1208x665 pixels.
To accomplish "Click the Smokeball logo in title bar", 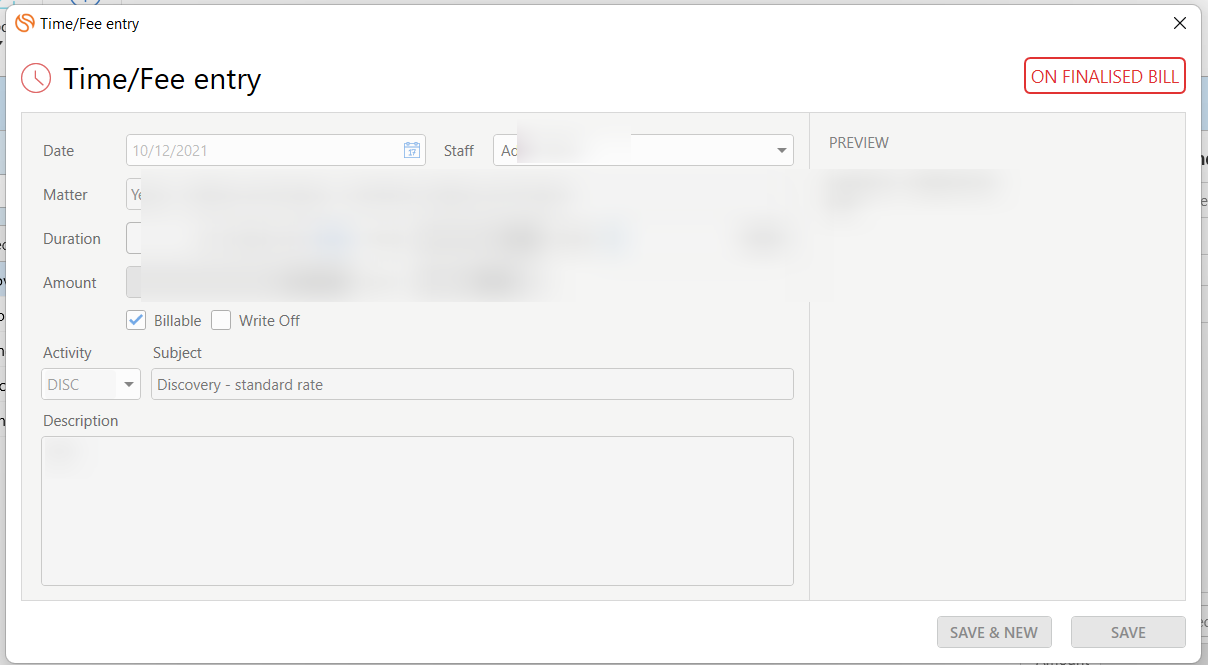I will tap(25, 23).
